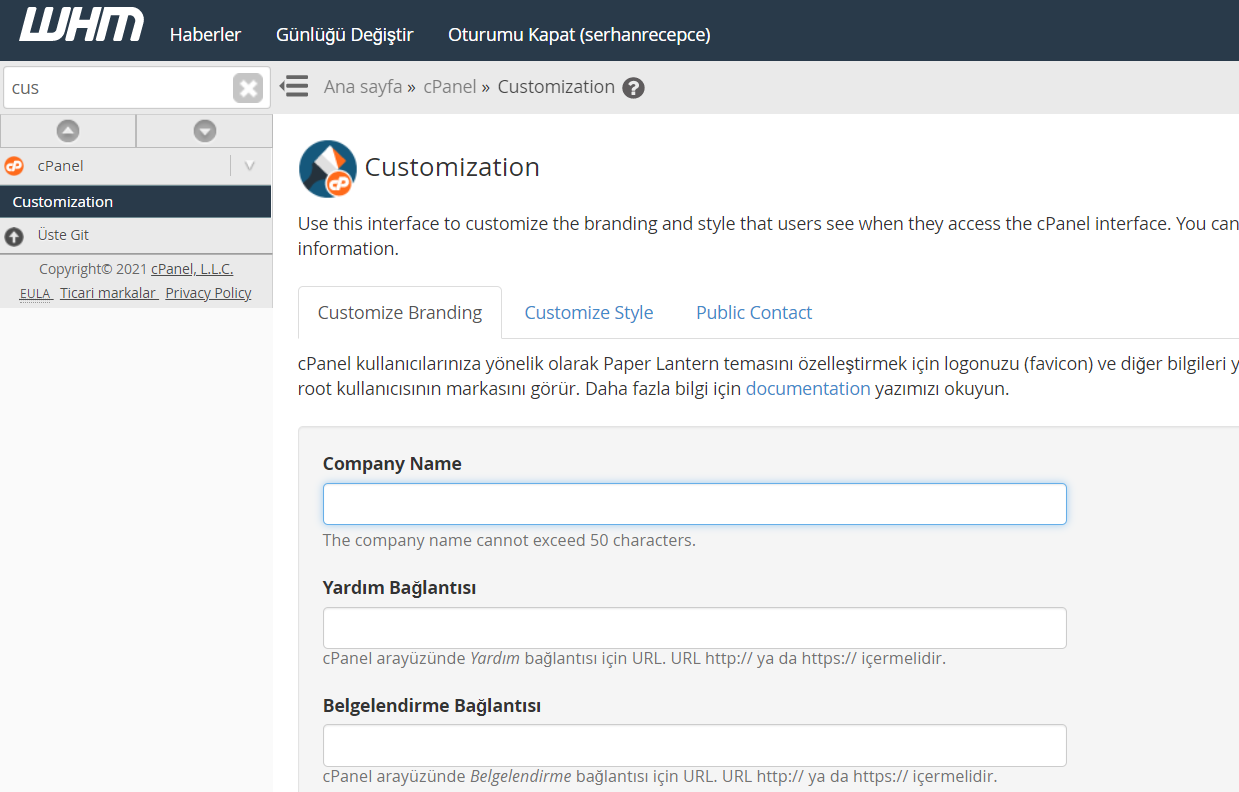Click the Company Name label

click(392, 464)
